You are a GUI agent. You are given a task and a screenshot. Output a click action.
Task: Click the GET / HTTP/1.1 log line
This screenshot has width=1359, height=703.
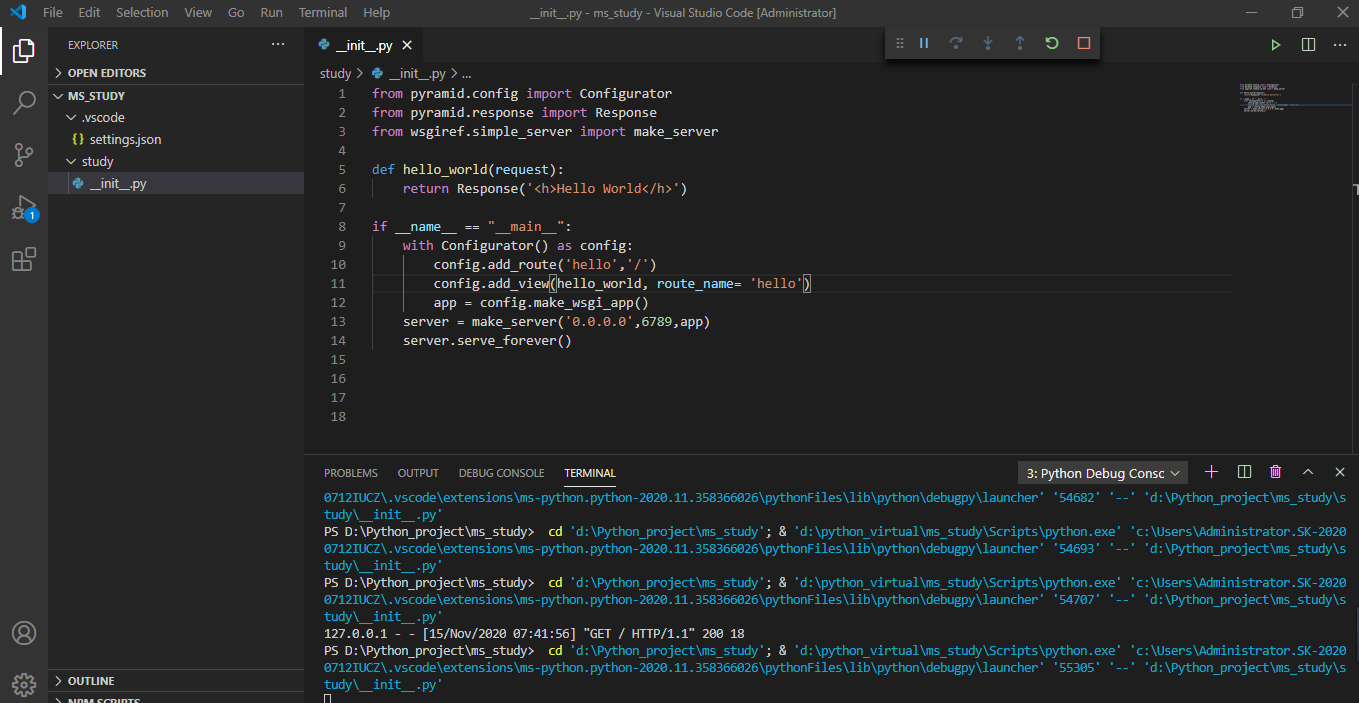tap(534, 633)
